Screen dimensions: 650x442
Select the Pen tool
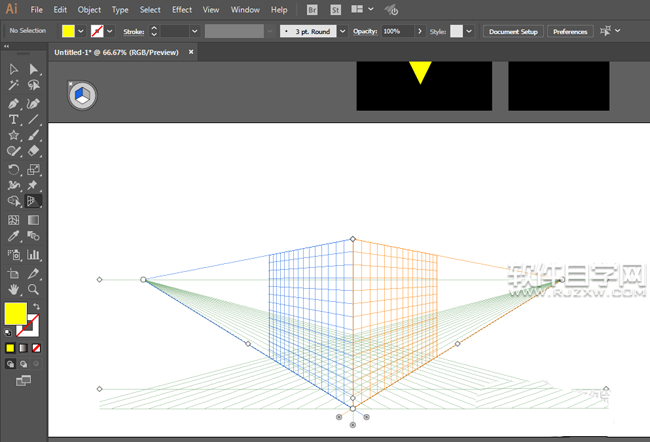click(14, 103)
